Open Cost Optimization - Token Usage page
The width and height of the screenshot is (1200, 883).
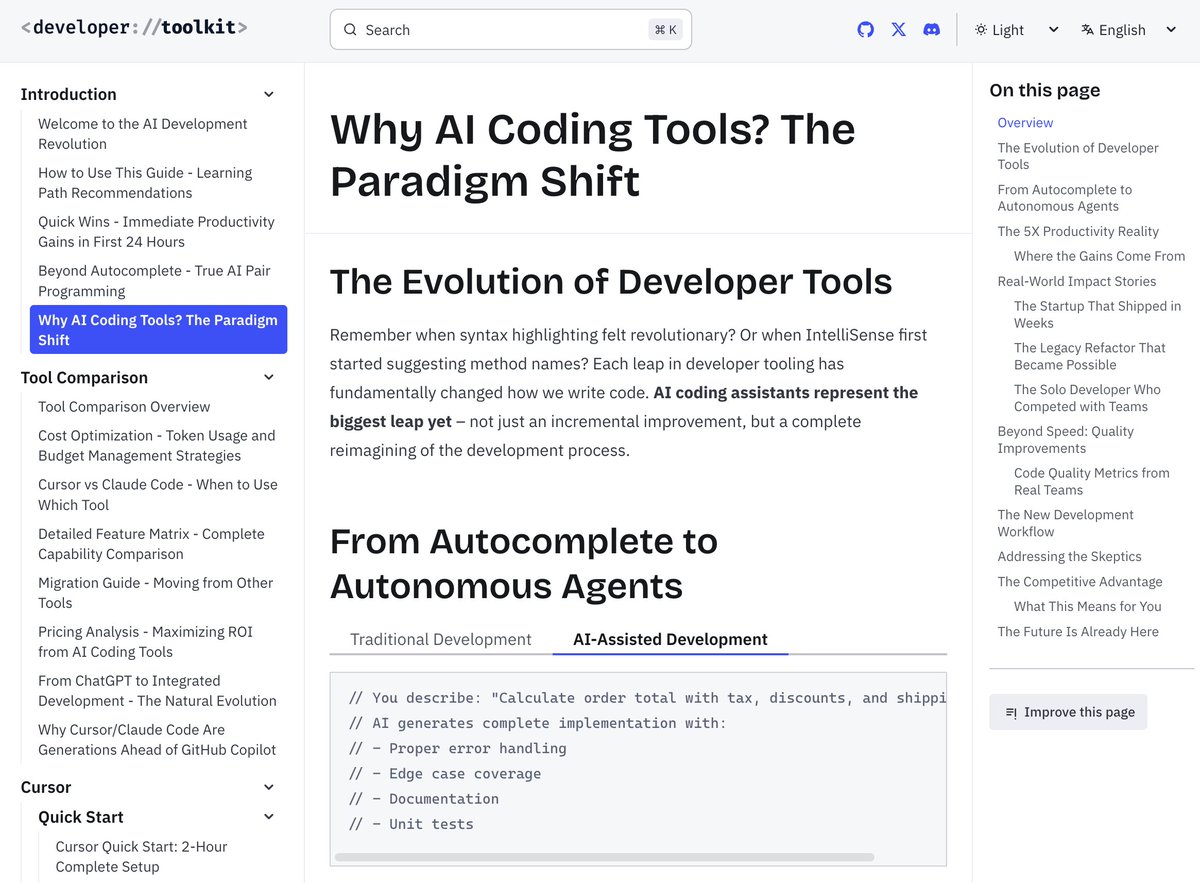(157, 446)
